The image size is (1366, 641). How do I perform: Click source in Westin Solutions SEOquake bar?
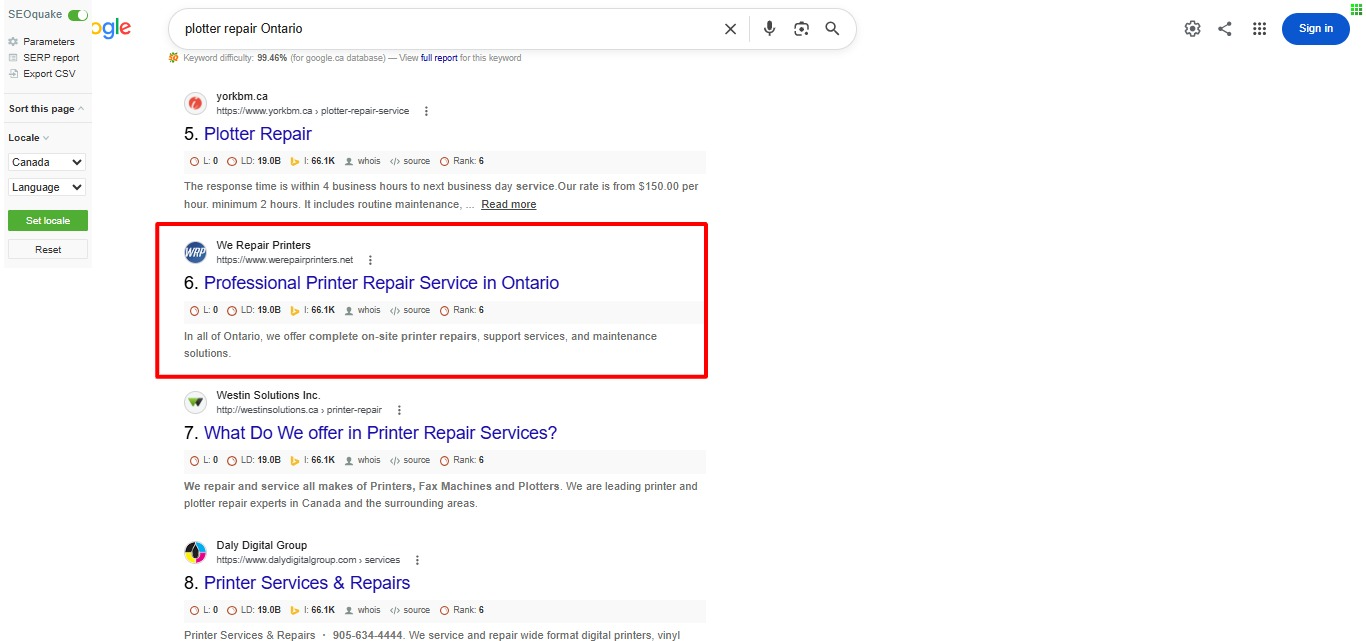click(410, 460)
